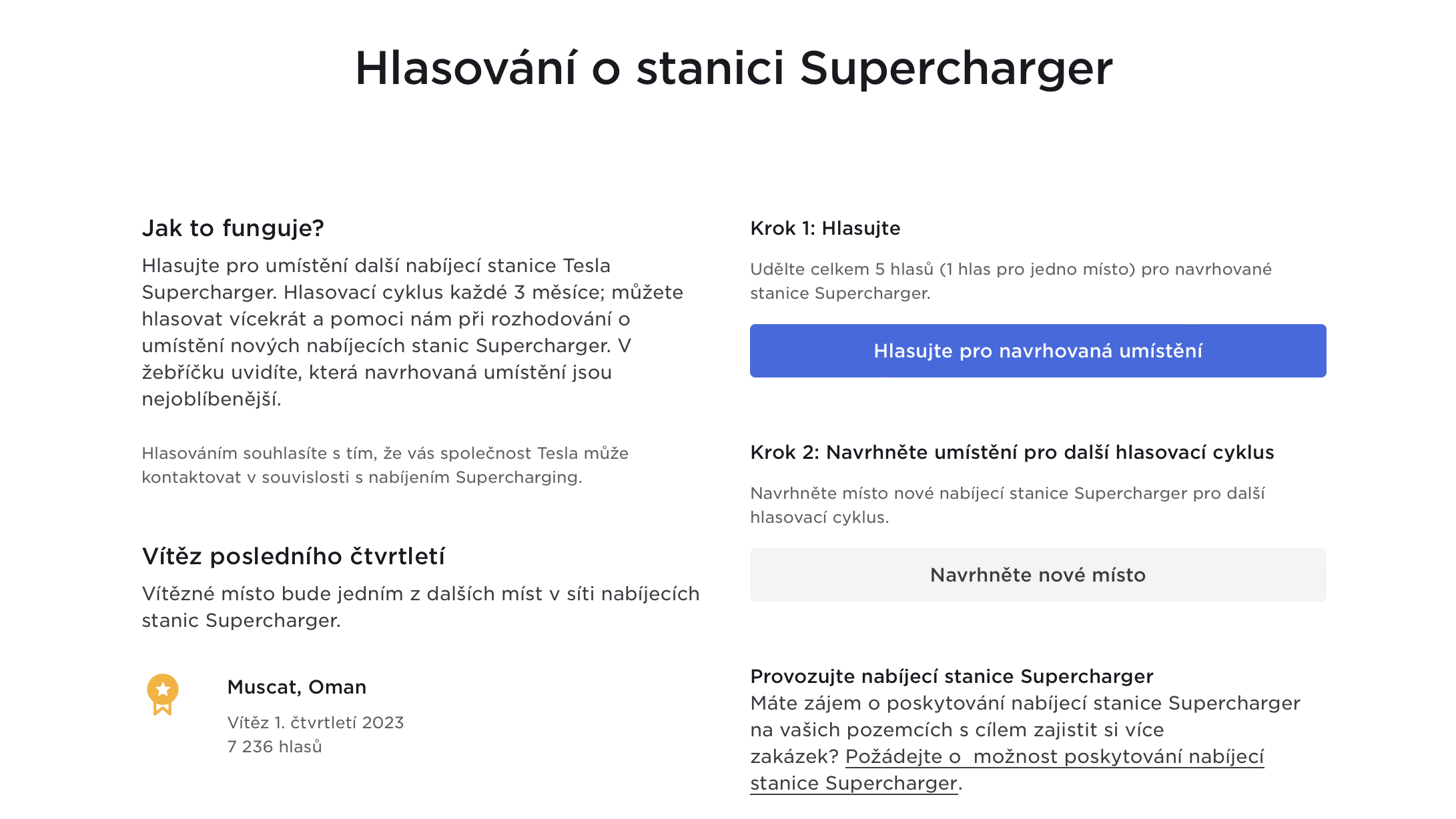Click the 'Máte zájem o poskytování' paragraph text

pyautogui.click(x=1024, y=704)
